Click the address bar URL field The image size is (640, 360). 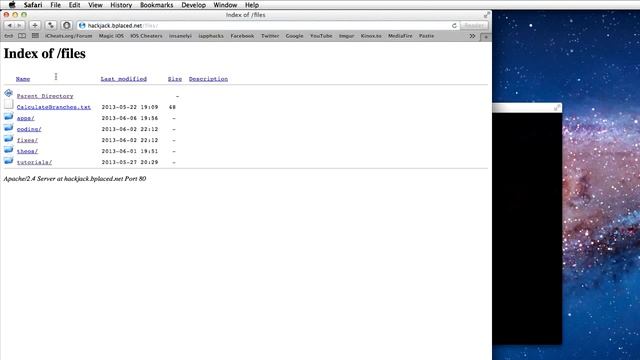(267, 25)
